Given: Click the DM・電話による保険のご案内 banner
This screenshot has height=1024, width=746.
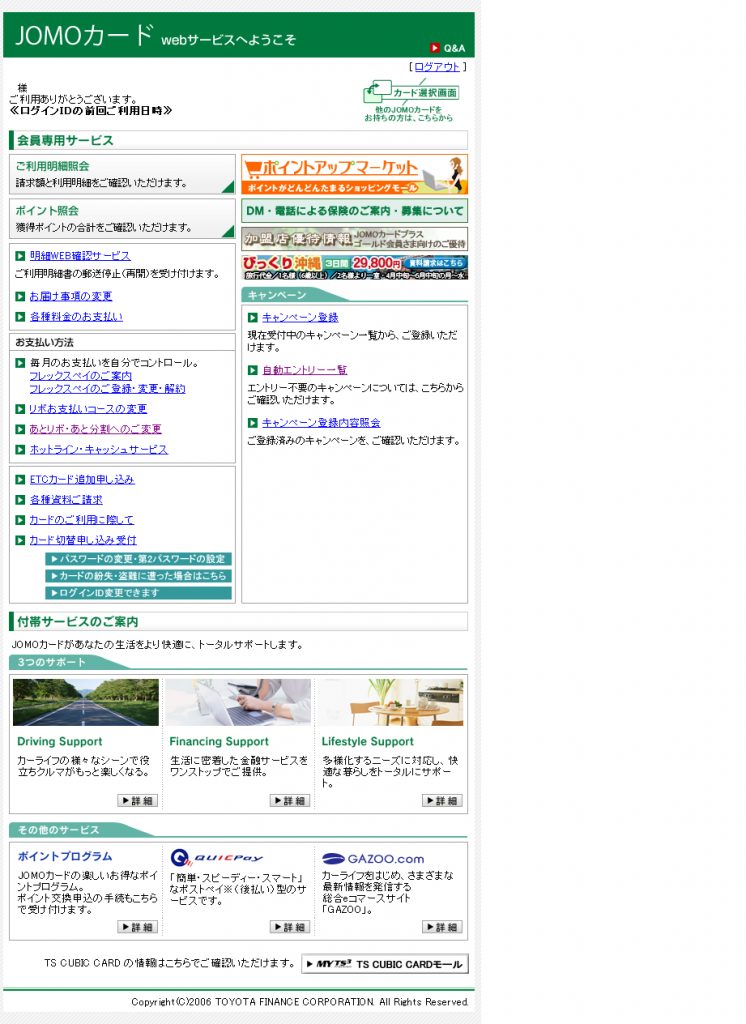Looking at the screenshot, I should 354,211.
